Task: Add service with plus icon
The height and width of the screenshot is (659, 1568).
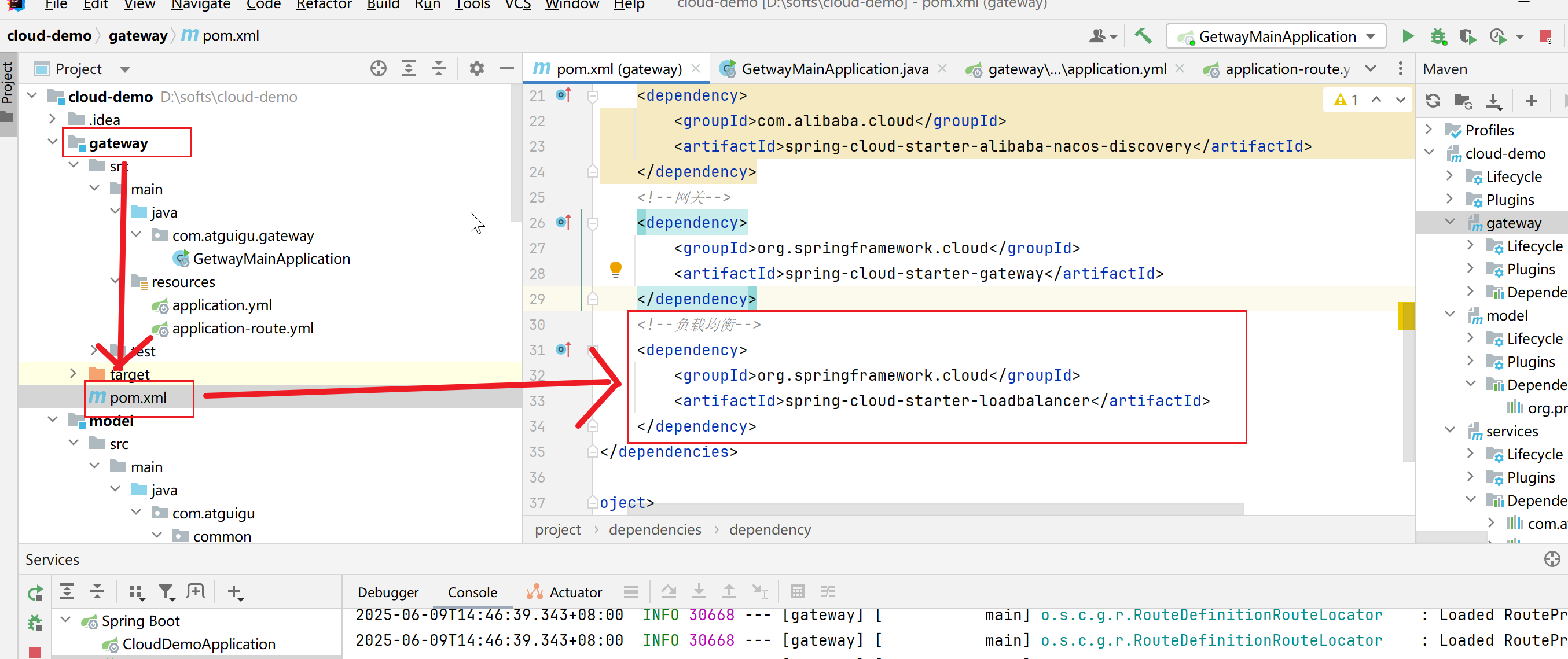Action: click(234, 591)
